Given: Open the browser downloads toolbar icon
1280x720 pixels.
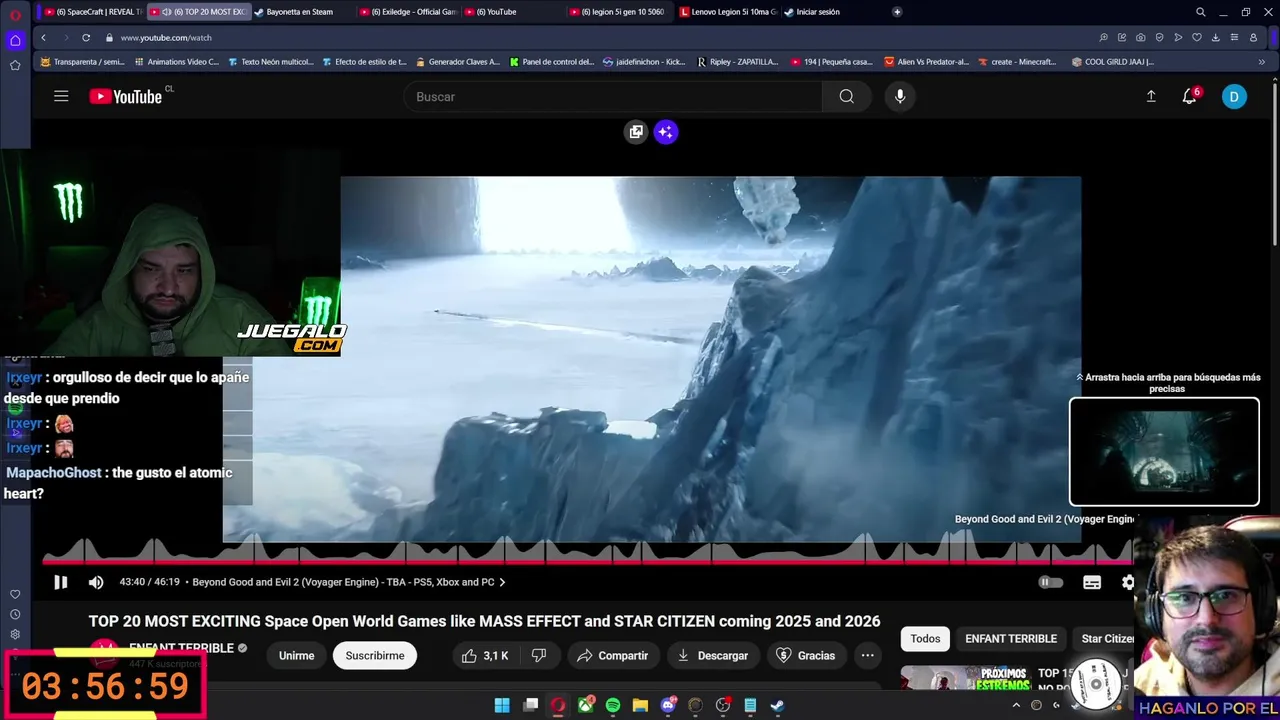Looking at the screenshot, I should coord(1215,37).
